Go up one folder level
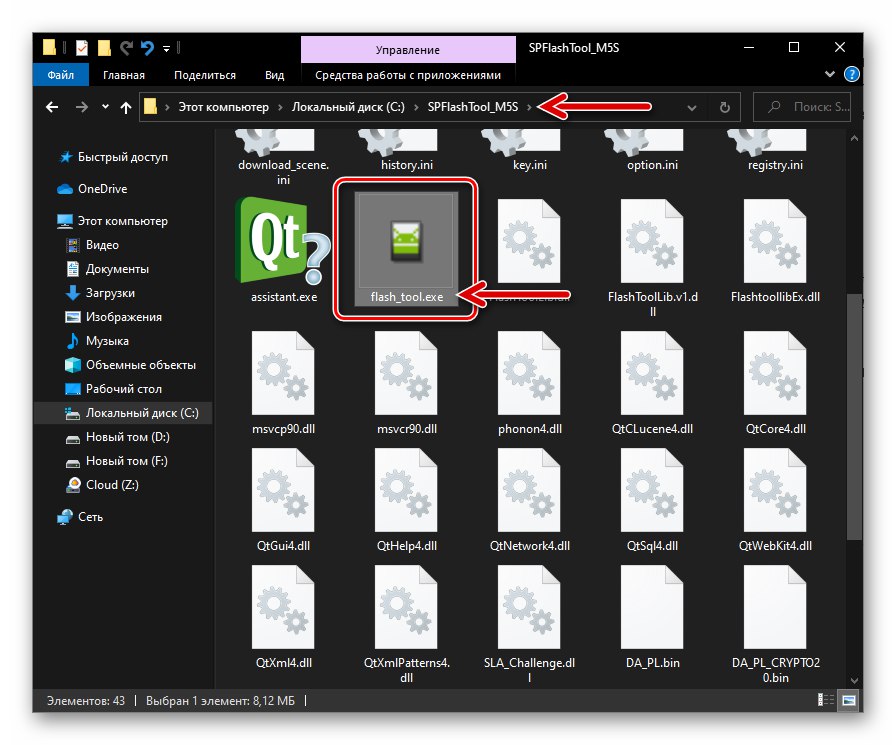Screen dimensions: 896x745 126,107
